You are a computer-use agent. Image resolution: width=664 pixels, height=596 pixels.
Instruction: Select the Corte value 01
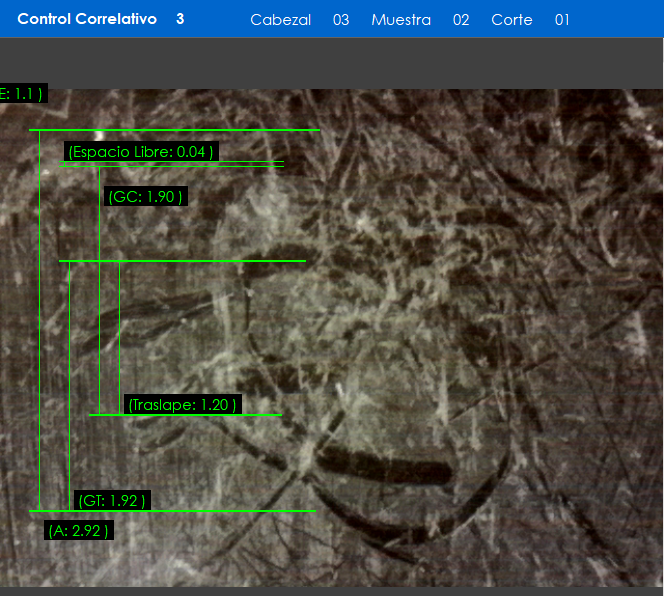click(562, 20)
